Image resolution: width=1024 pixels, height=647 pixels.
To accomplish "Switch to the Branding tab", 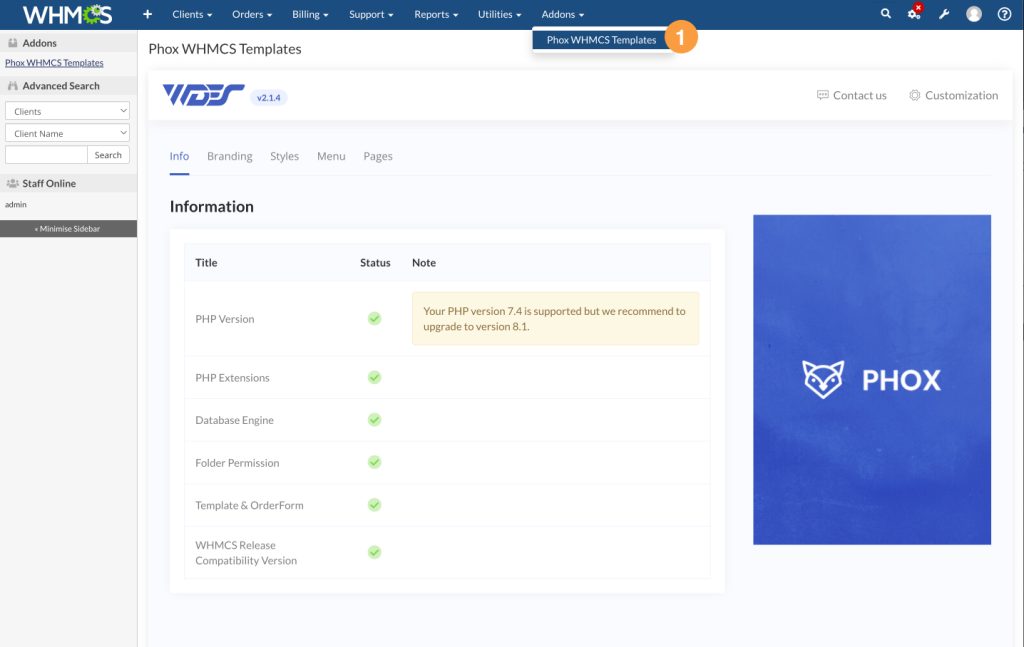I will (230, 156).
